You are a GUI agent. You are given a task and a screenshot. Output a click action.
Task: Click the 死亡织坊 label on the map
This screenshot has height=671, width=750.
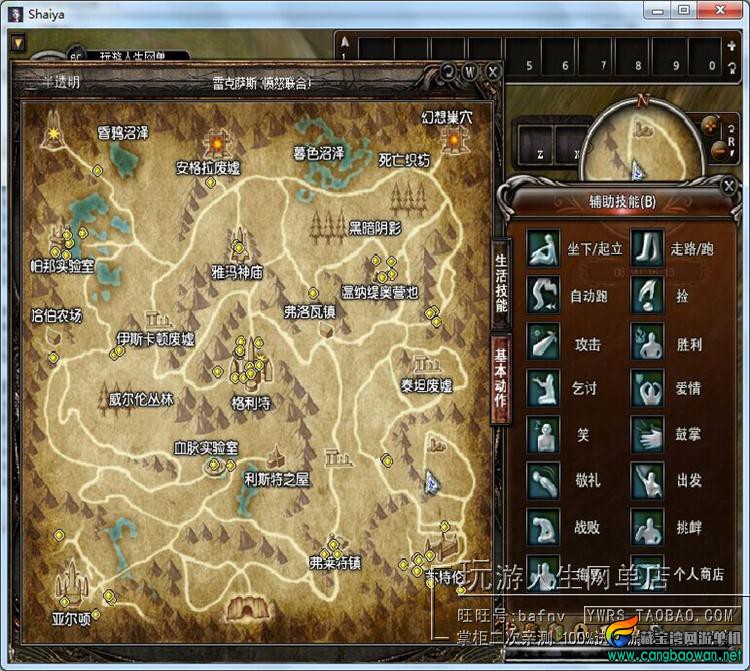pos(404,160)
